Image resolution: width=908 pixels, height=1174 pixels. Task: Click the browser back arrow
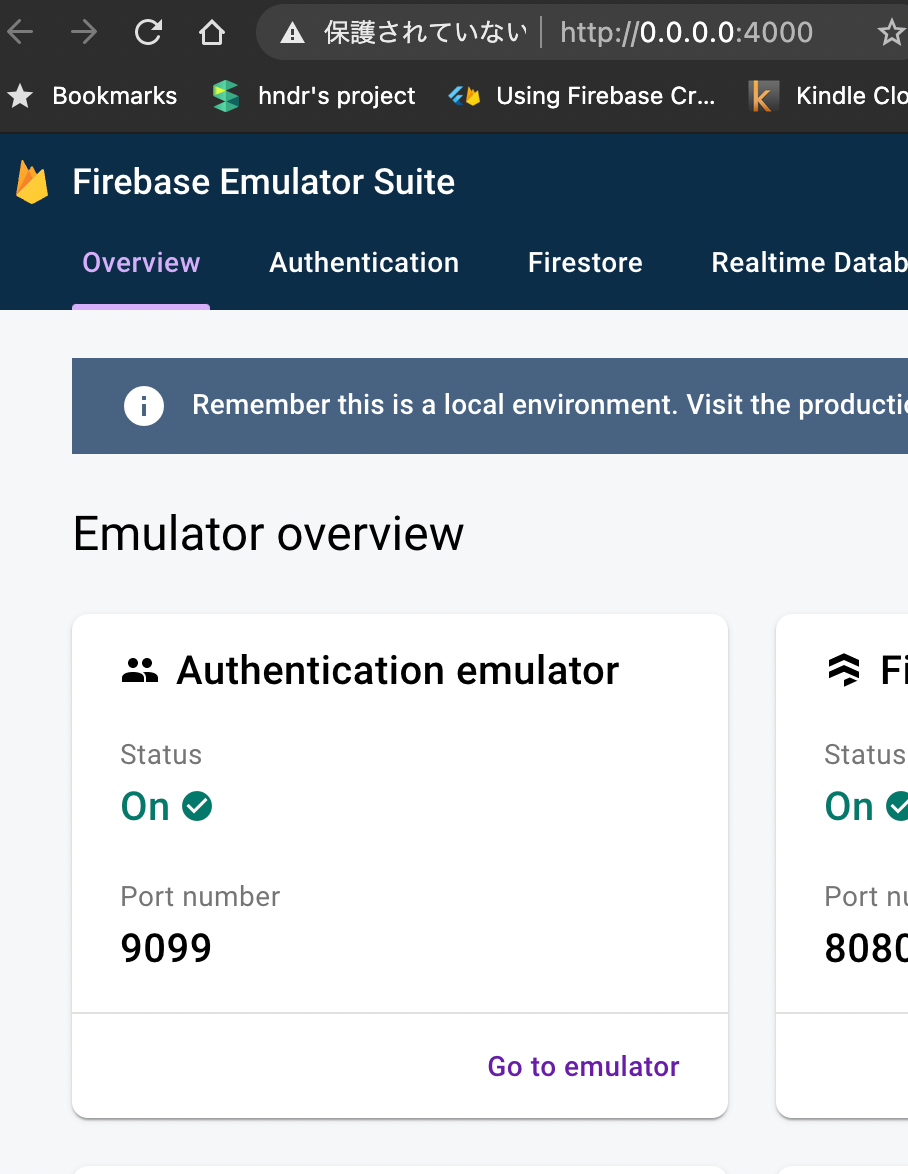[x=20, y=32]
